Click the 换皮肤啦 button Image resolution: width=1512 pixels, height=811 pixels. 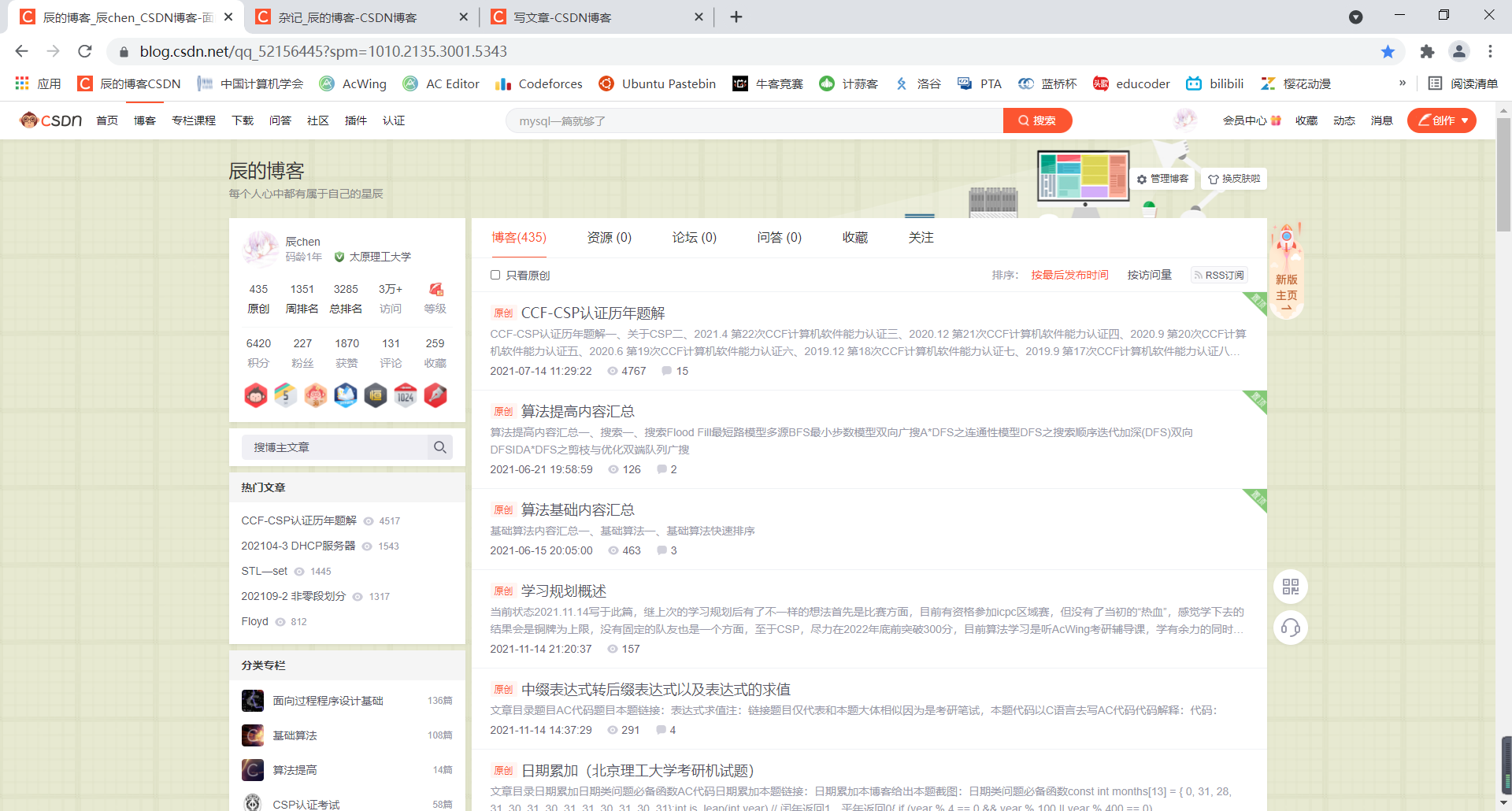pos(1234,179)
